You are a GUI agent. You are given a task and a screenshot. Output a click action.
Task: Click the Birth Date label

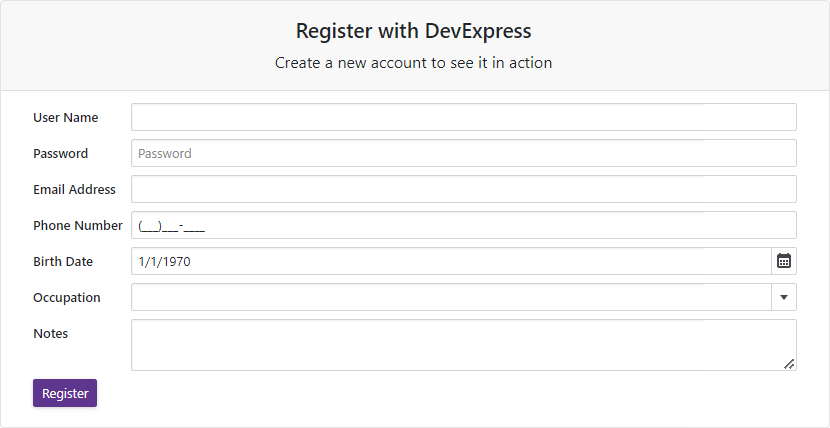(63, 261)
